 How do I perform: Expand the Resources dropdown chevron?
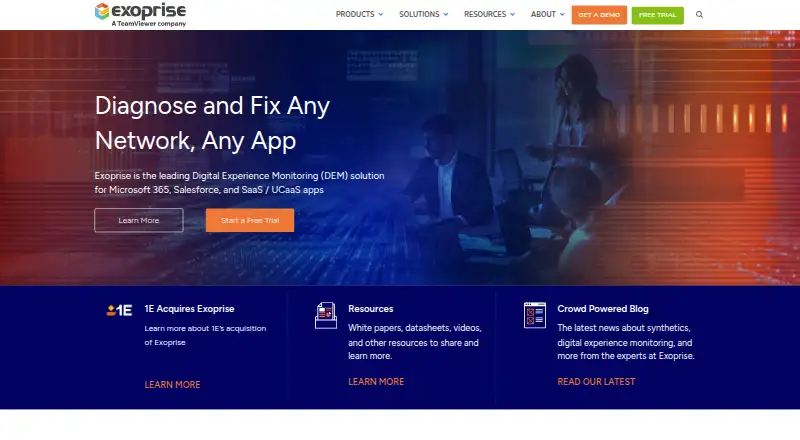(x=513, y=15)
